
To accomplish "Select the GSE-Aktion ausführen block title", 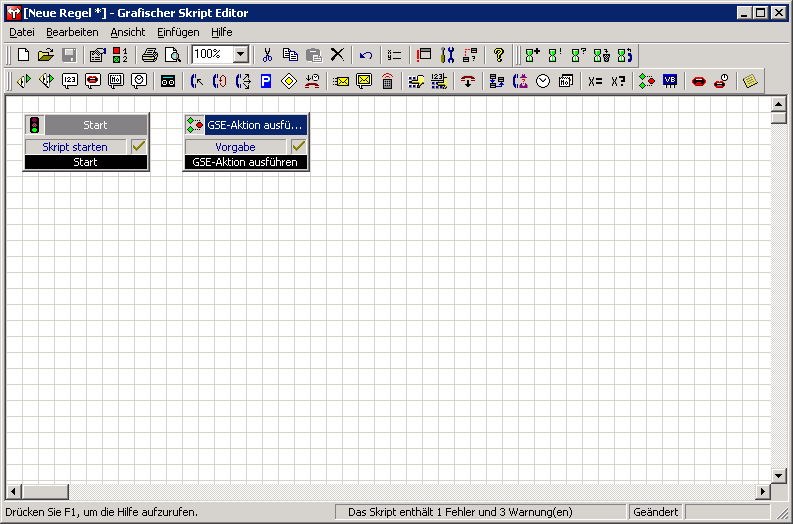I will [x=254, y=125].
